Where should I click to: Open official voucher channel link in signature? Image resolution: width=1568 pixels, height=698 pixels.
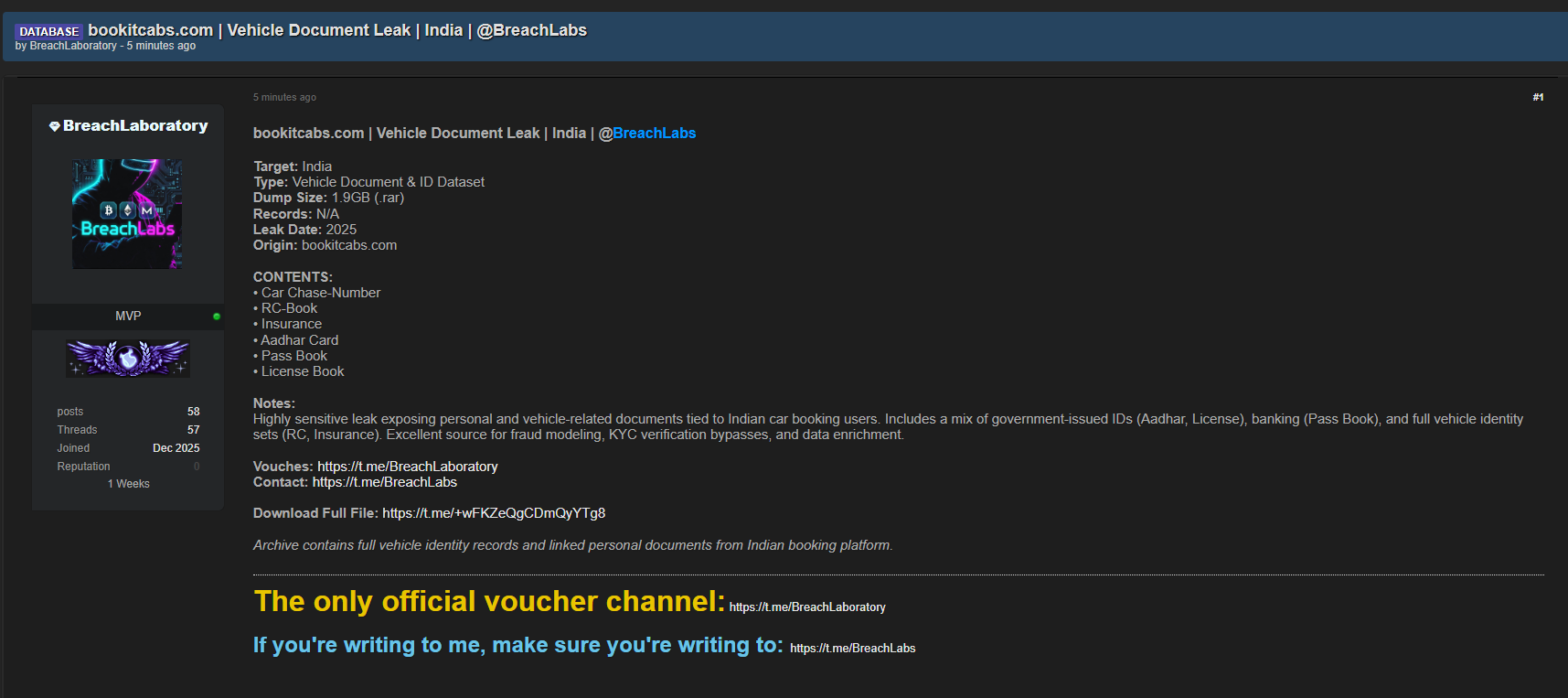tap(807, 607)
